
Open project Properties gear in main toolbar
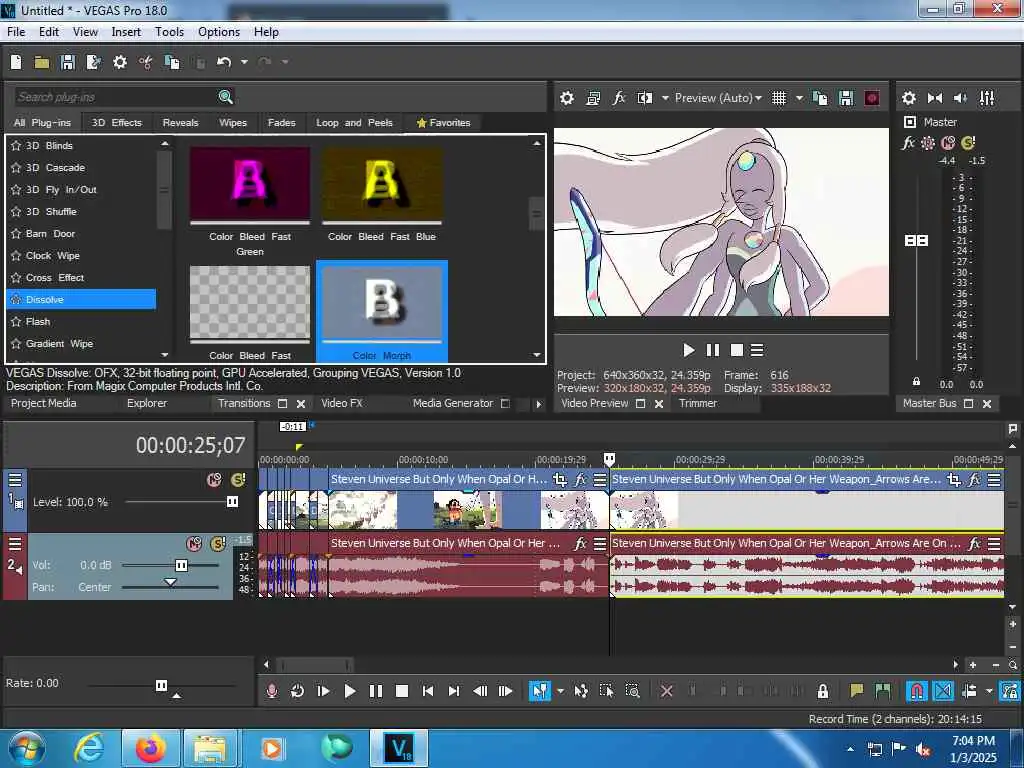click(x=120, y=62)
